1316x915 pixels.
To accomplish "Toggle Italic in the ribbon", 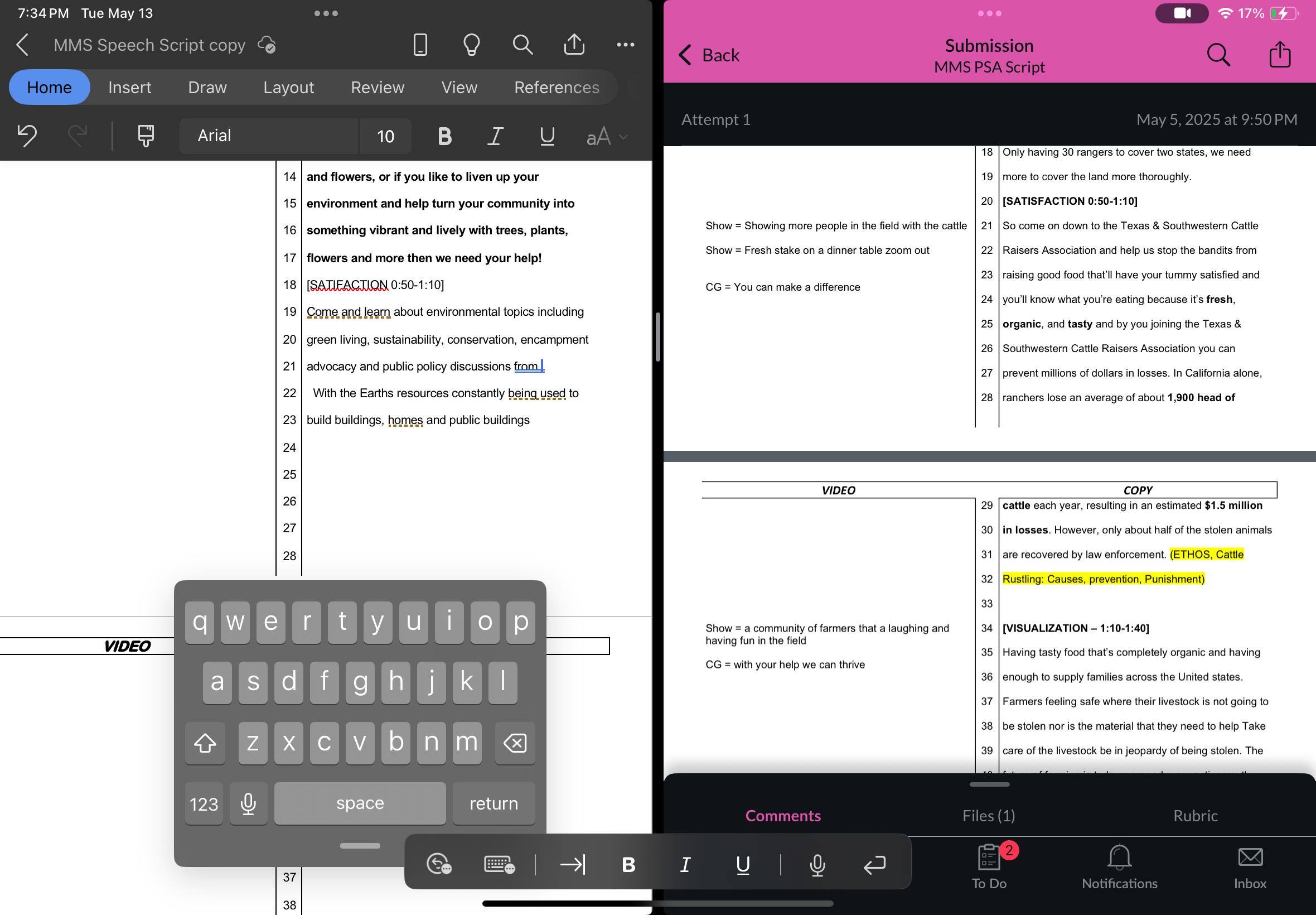I will tap(496, 137).
